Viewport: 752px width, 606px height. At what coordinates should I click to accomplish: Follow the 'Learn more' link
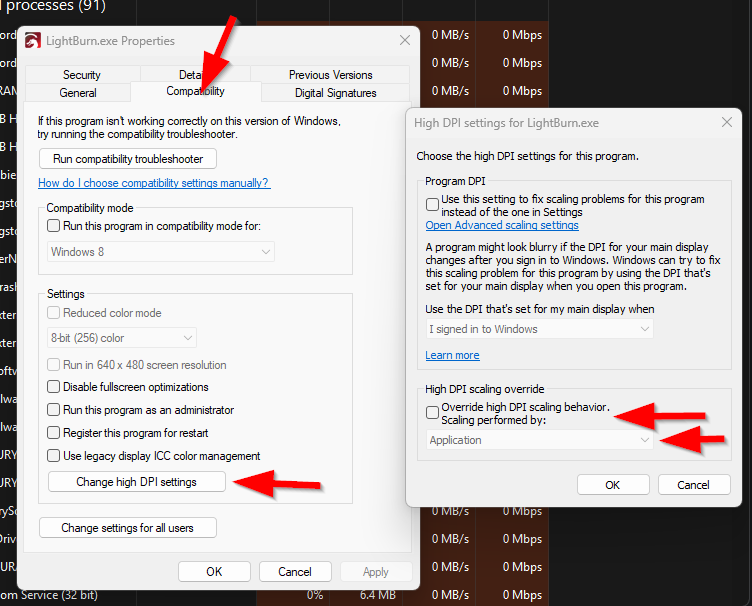452,355
